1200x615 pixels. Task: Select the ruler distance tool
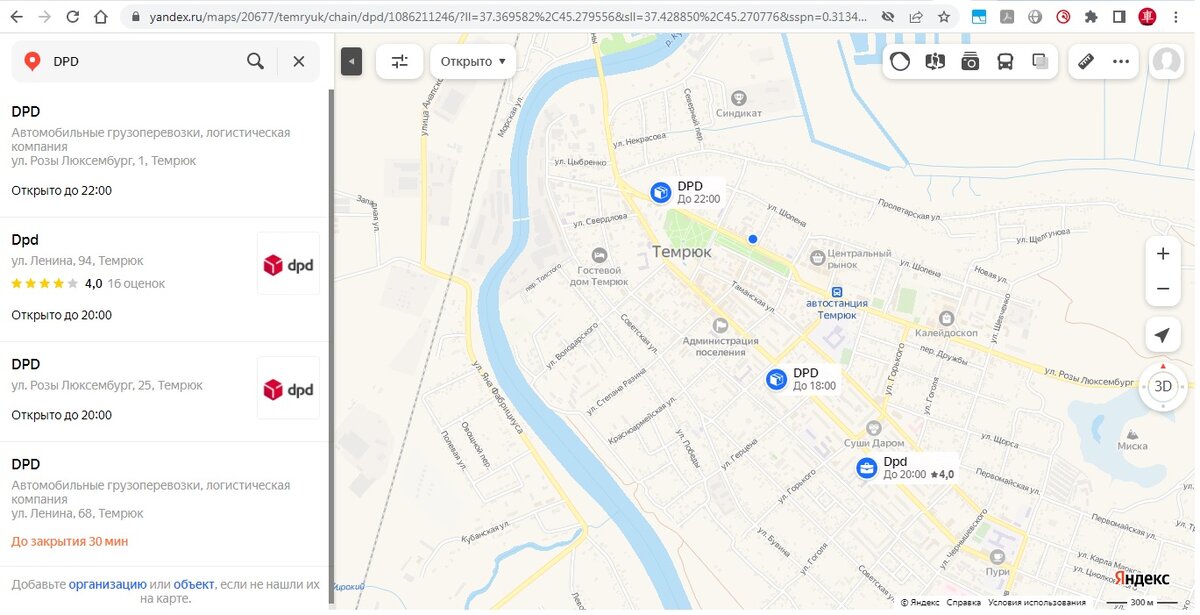coord(1086,61)
